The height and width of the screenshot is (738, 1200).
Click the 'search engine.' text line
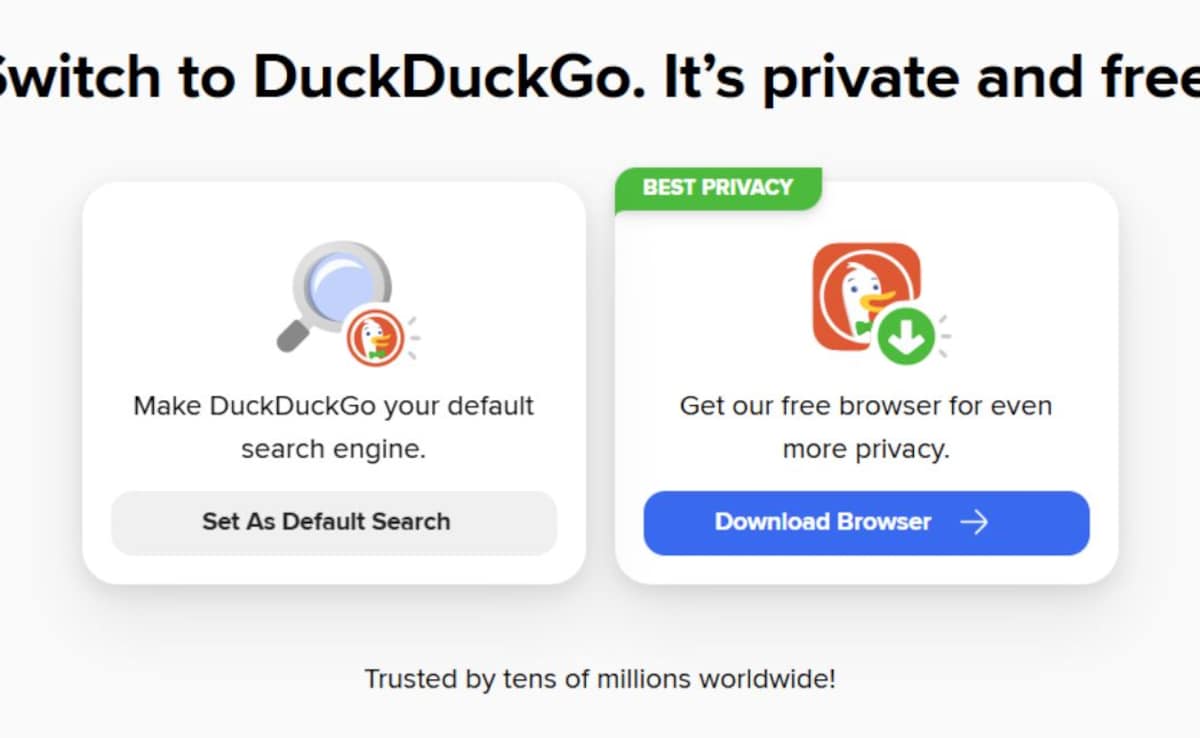coord(334,449)
